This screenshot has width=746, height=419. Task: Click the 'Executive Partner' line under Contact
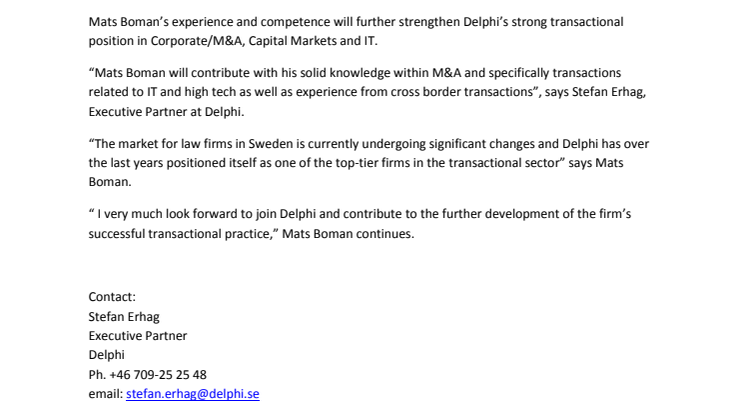138,336
